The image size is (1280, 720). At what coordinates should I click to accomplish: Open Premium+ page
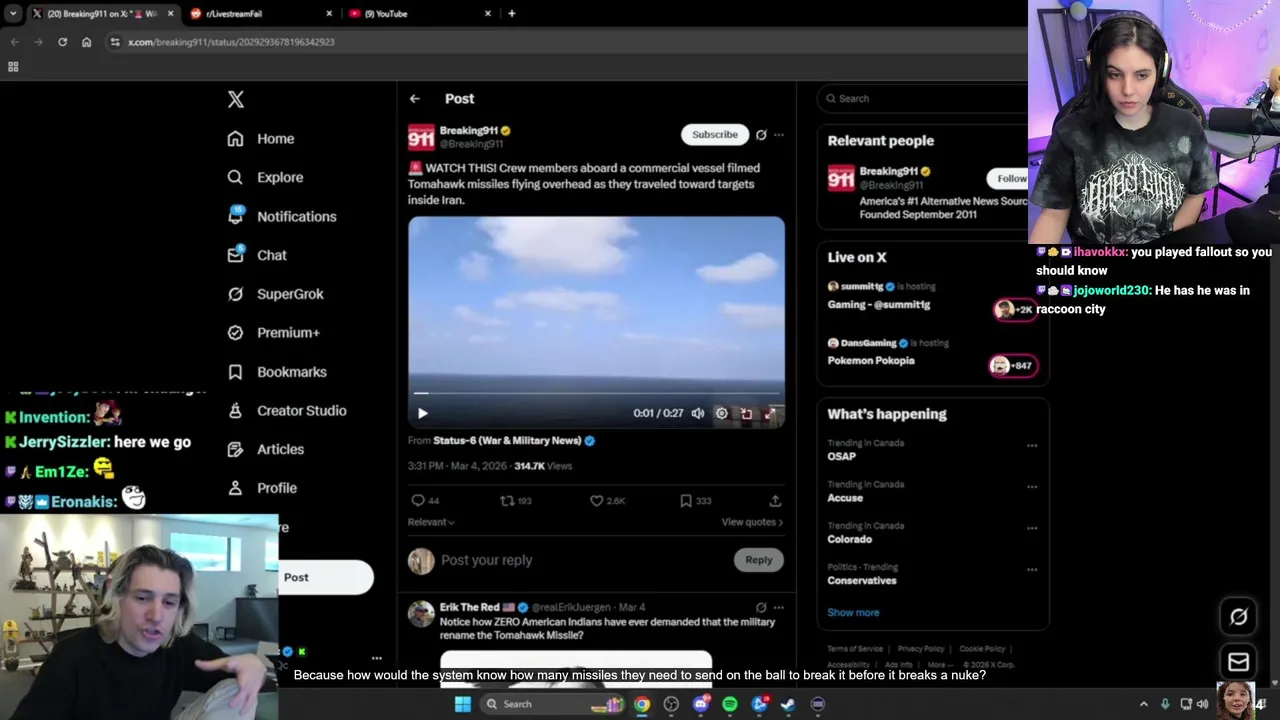[273, 333]
